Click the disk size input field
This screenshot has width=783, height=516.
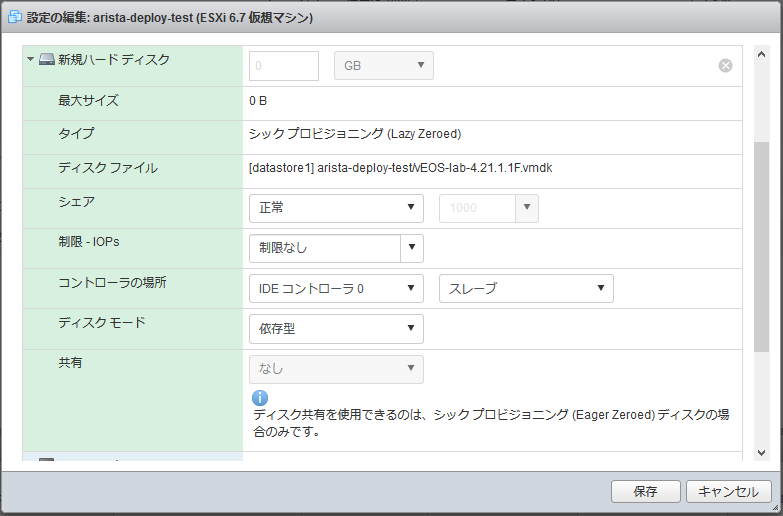coord(284,65)
